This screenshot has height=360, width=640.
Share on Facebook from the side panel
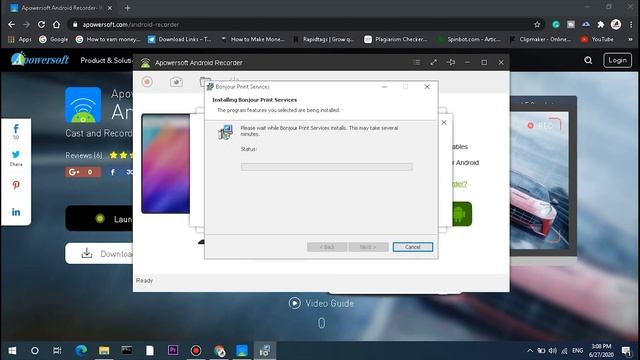[16, 132]
